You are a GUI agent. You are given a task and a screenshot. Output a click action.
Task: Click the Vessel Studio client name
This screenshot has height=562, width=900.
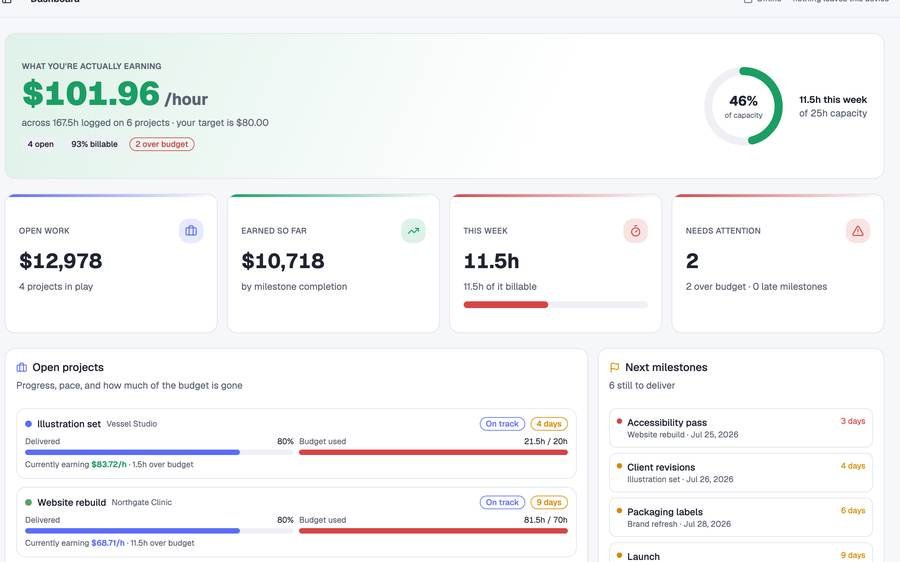tap(132, 424)
